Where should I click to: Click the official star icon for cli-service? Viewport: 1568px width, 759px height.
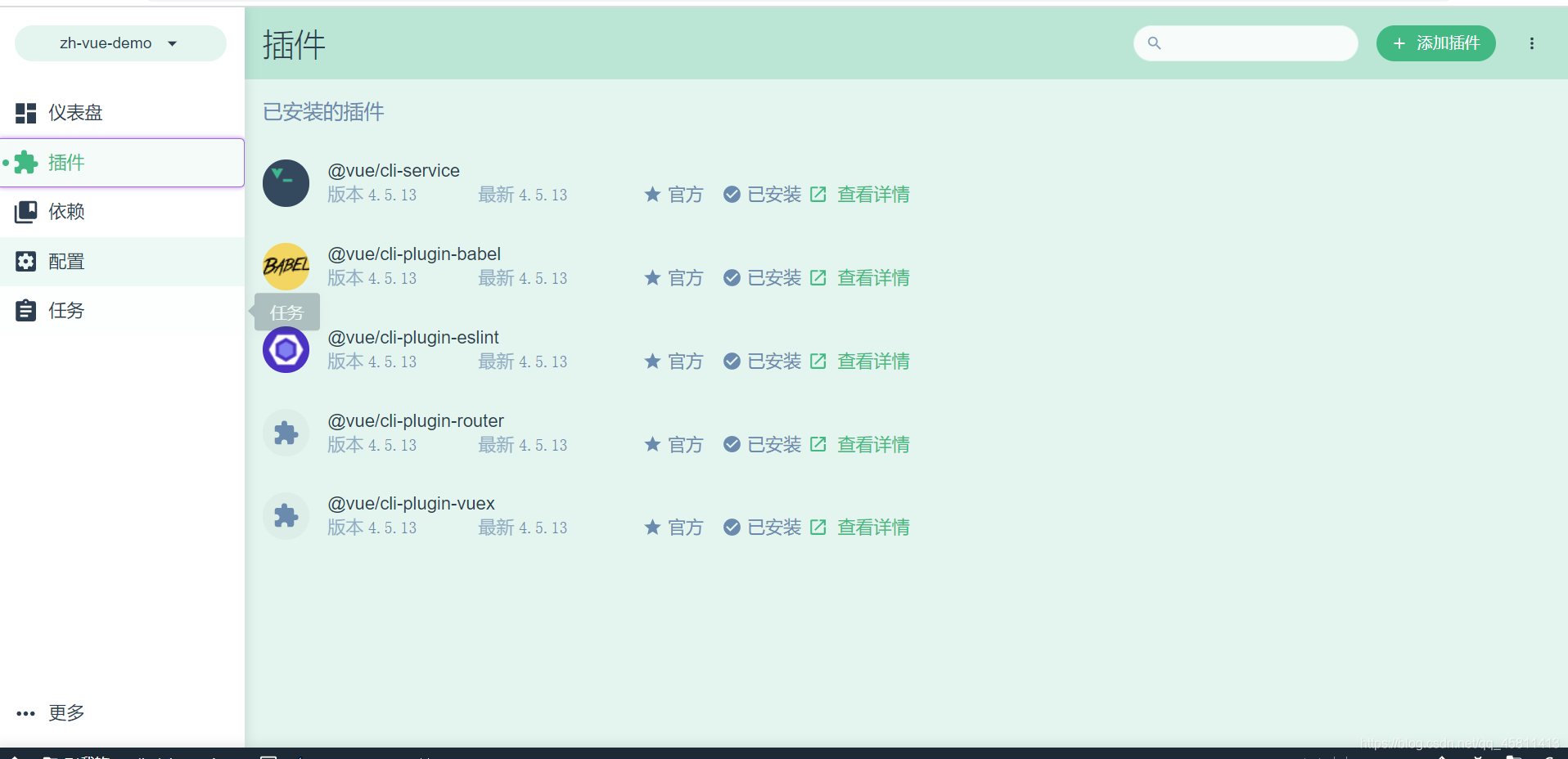[652, 195]
